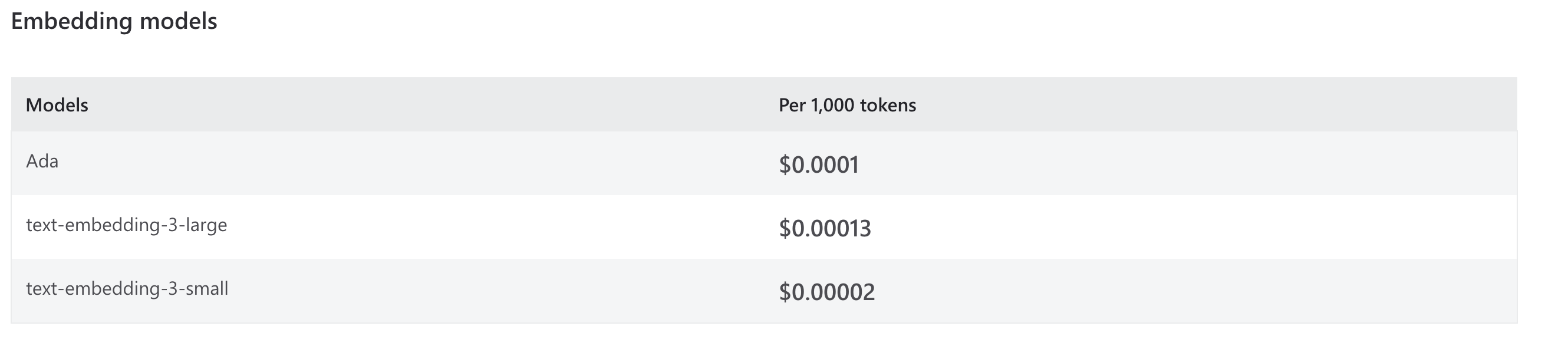Click the $0.0001 price for Ada

pyautogui.click(x=819, y=164)
